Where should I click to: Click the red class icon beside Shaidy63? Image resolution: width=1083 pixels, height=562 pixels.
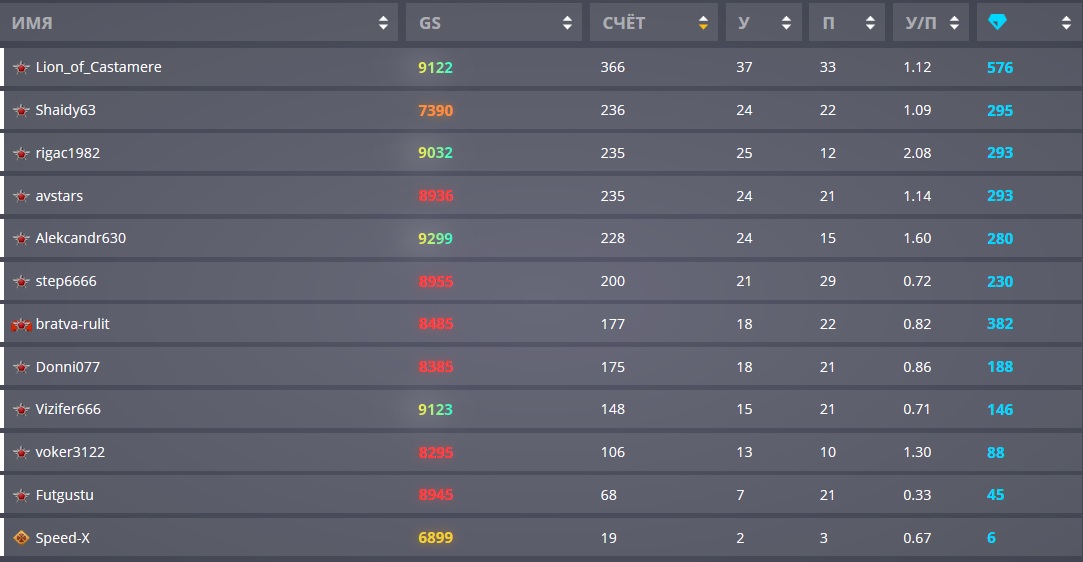click(x=21, y=110)
